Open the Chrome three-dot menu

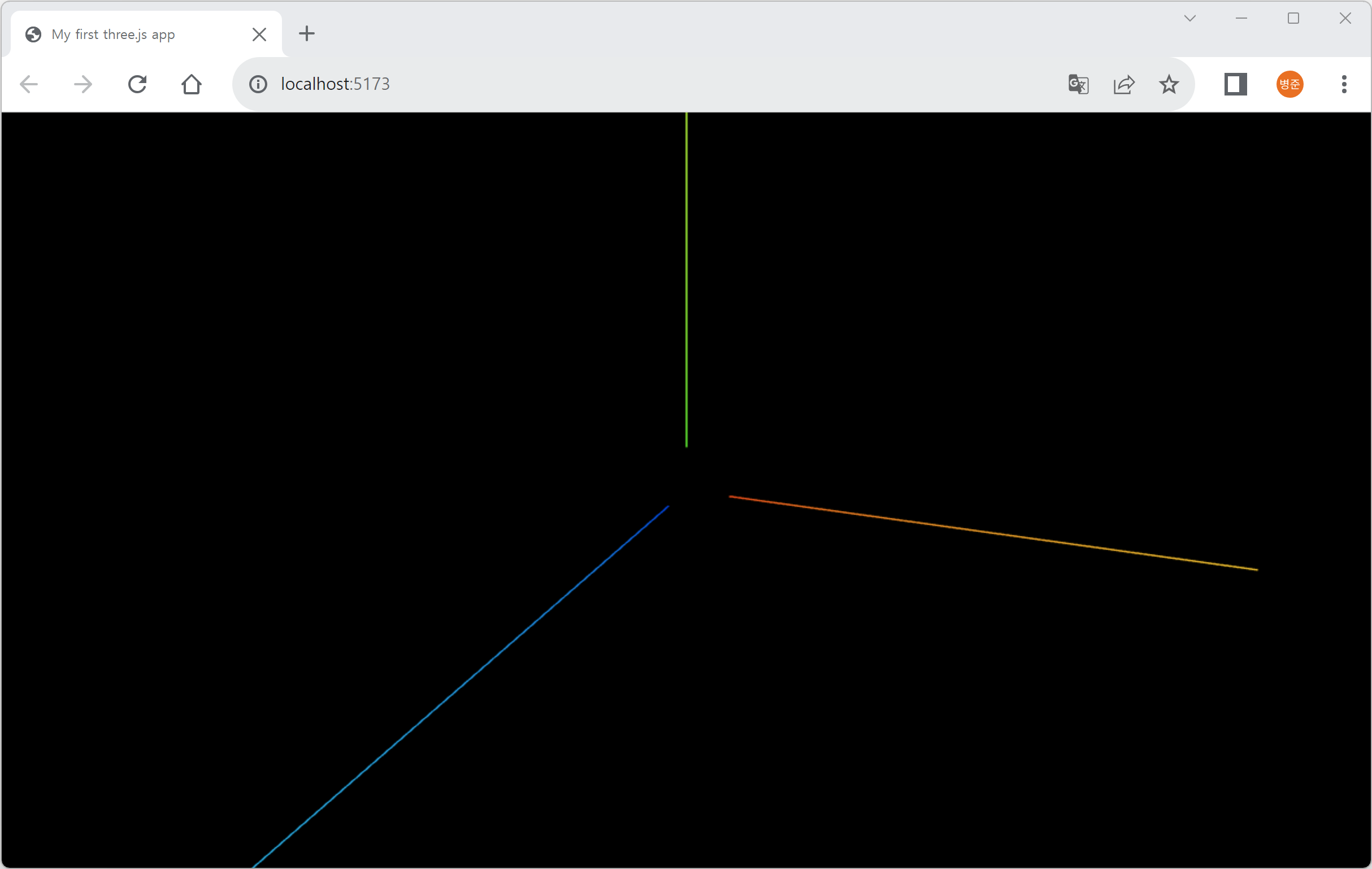point(1344,84)
